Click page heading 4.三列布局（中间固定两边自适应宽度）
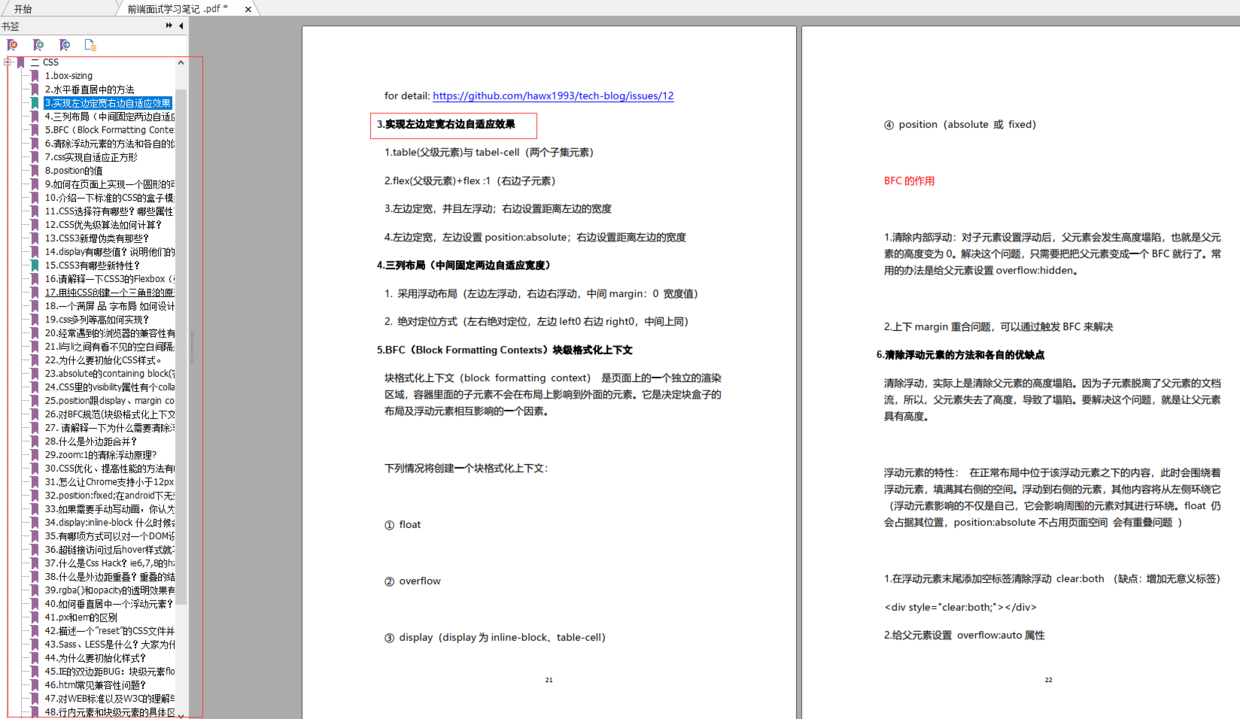1240x719 pixels. click(x=463, y=265)
